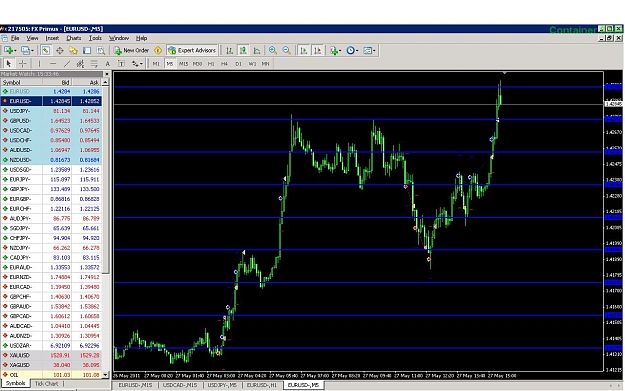
Task: Switch to Bar Chart display
Action: click(229, 50)
